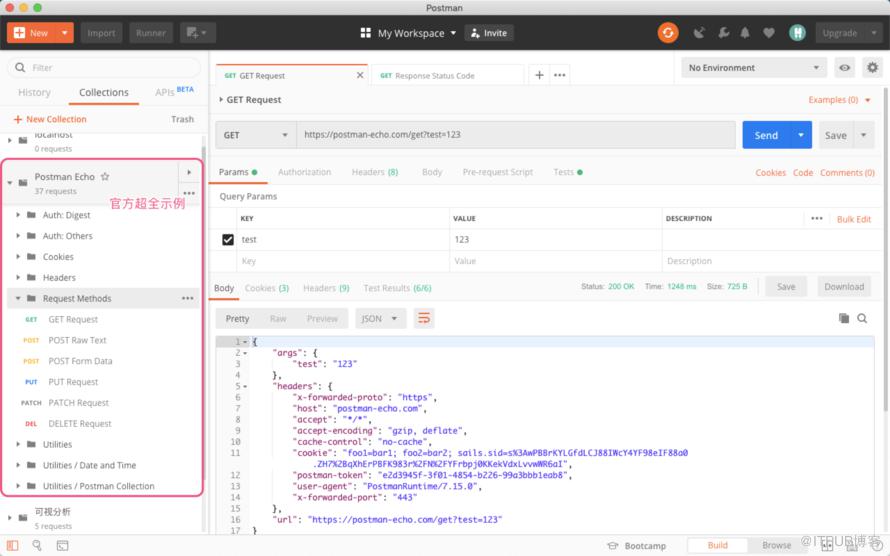
Task: Click the environment quick look eye icon
Action: coord(845,68)
